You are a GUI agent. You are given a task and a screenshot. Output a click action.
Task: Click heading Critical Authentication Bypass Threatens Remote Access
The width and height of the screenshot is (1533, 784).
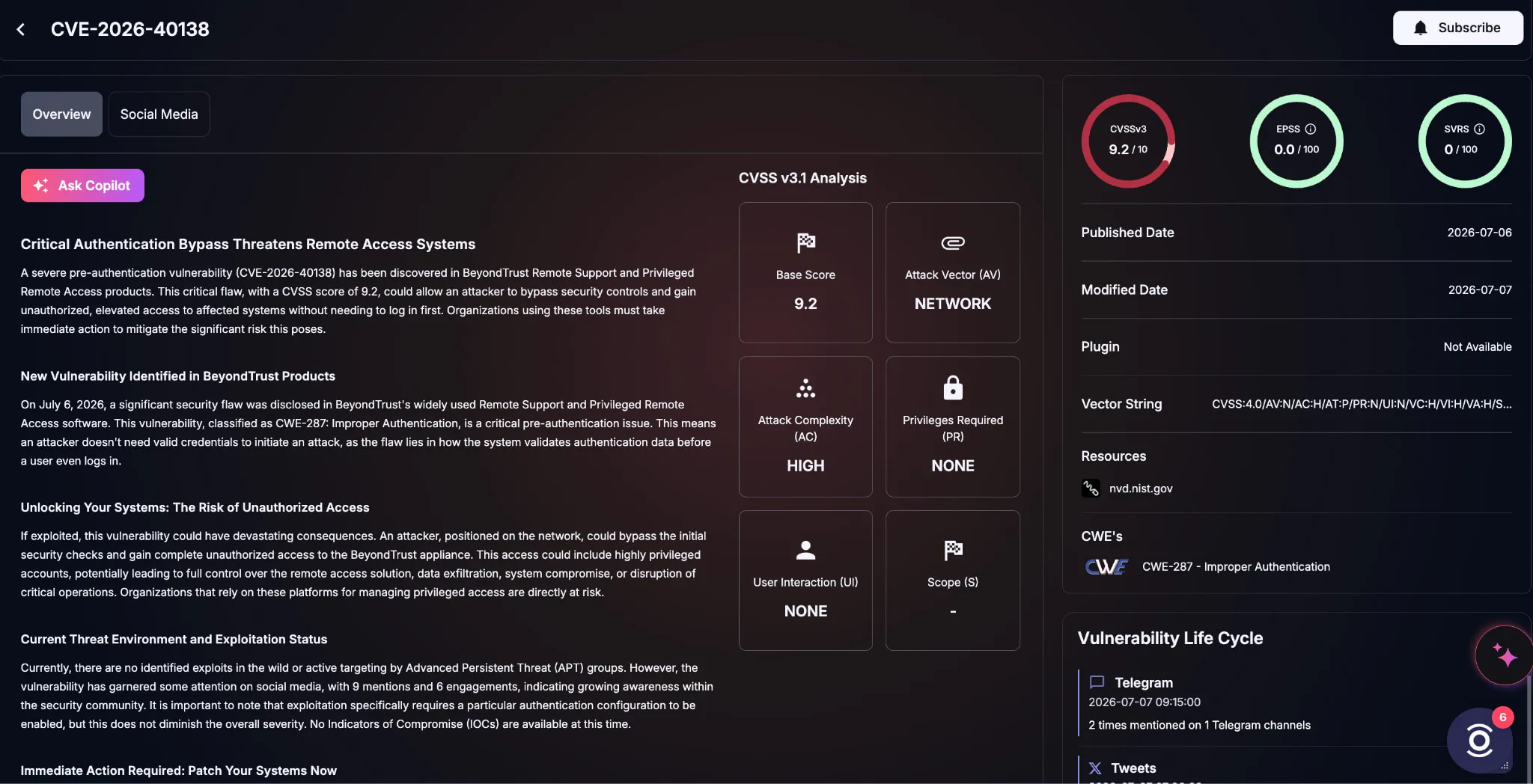[x=248, y=244]
